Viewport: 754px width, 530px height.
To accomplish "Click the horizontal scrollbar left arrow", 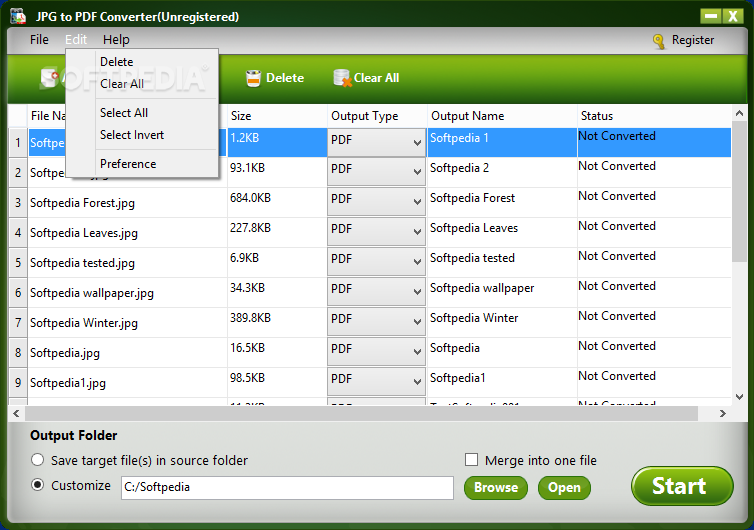I will tap(16, 413).
